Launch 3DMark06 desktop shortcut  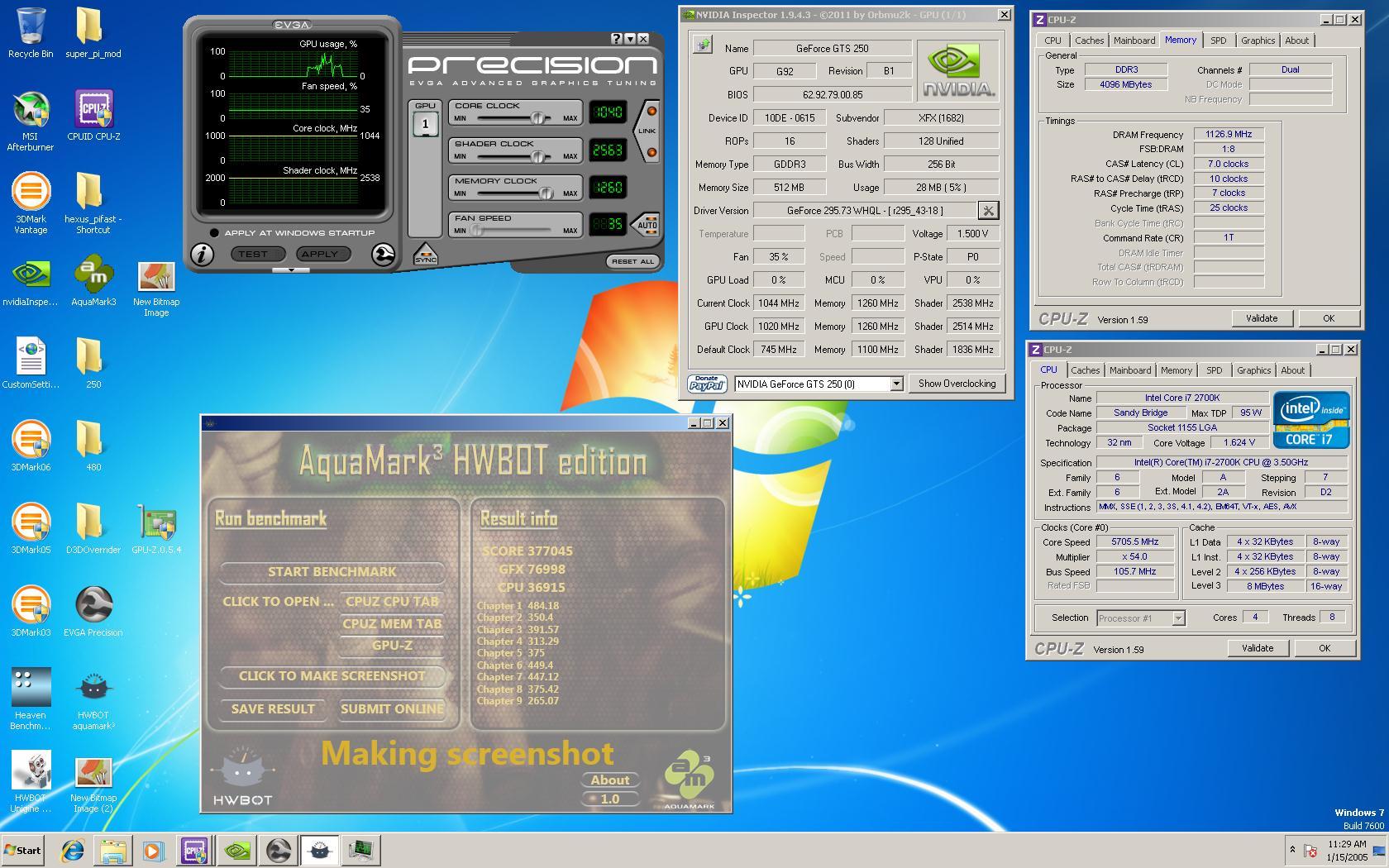31,446
